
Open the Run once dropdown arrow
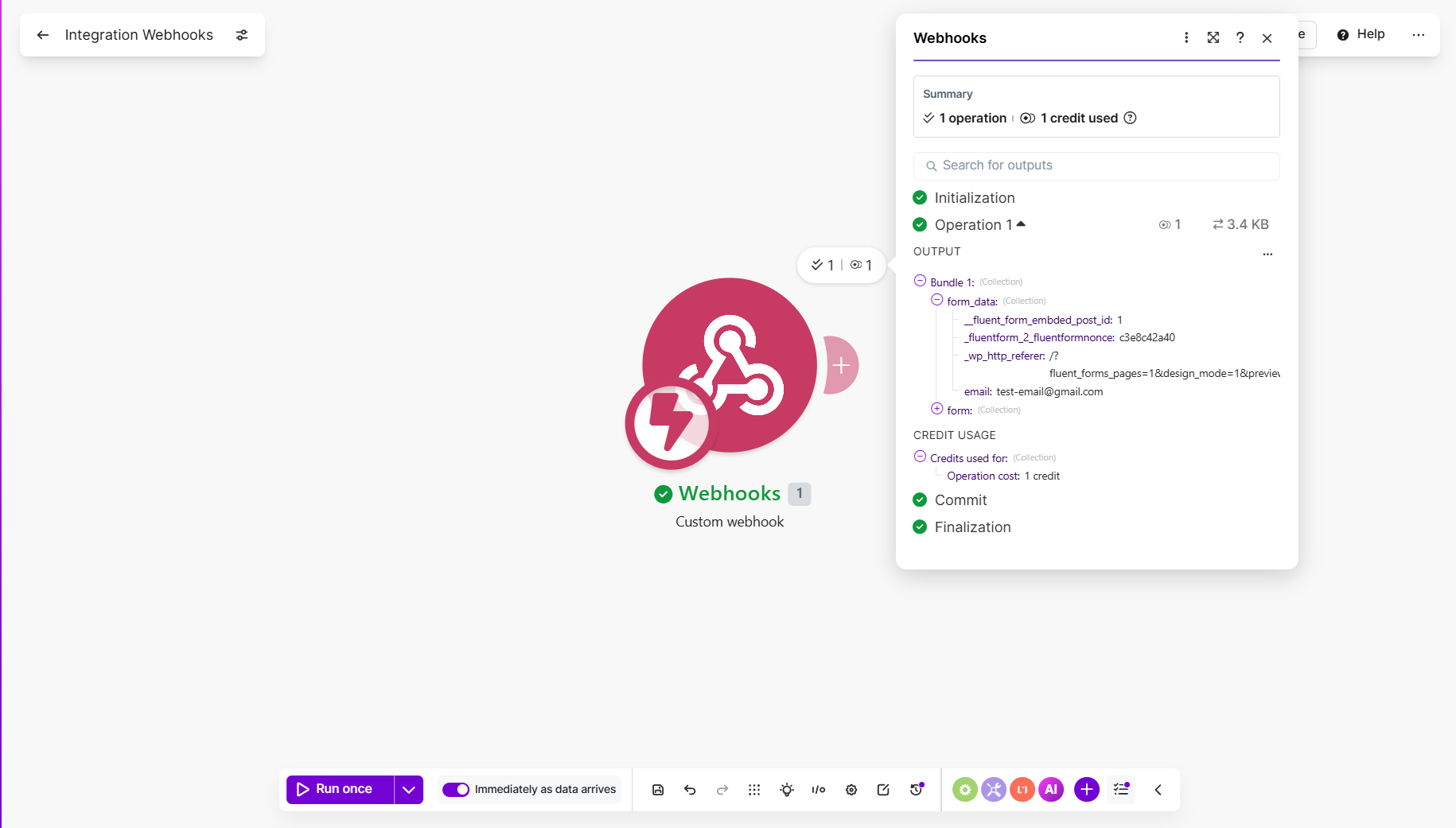(x=409, y=789)
